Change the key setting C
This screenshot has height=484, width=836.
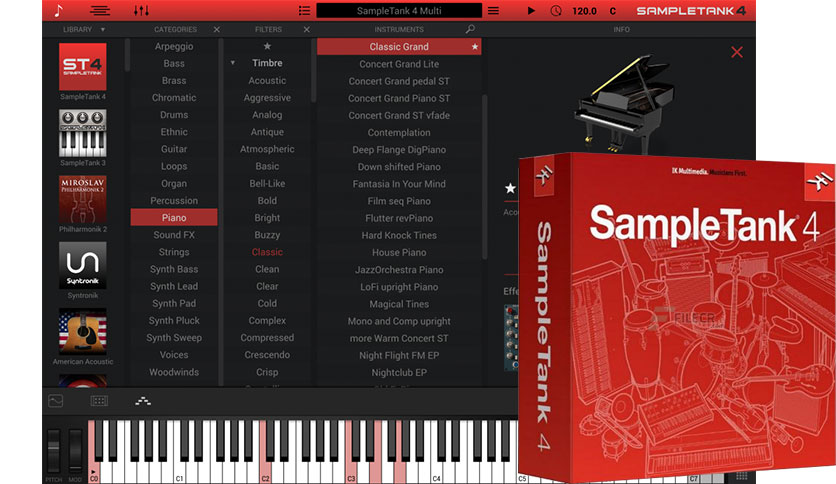pos(613,11)
